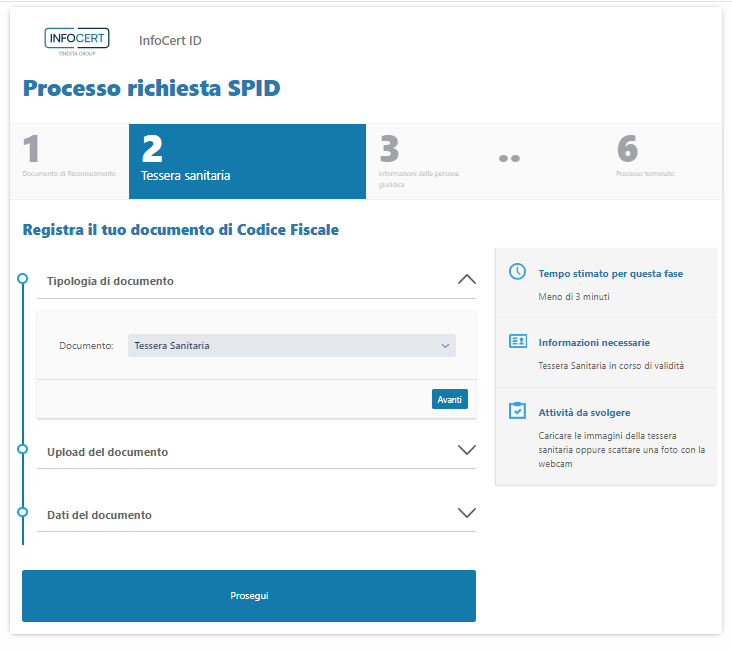Collapse the Tipologia di documento section

(466, 280)
